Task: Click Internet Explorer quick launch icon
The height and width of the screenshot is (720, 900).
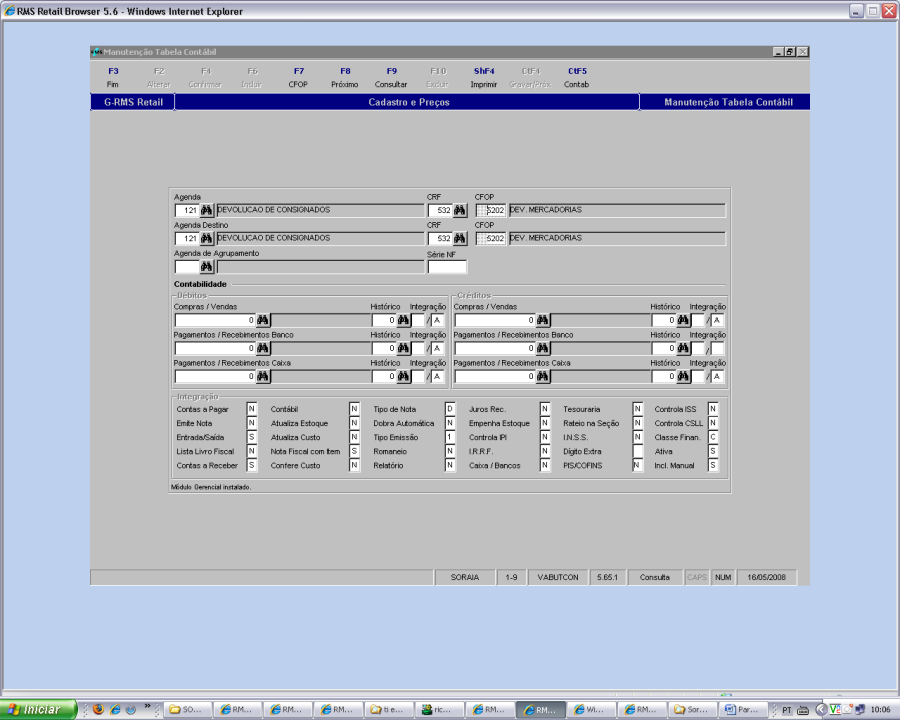Action: pyautogui.click(x=115, y=710)
